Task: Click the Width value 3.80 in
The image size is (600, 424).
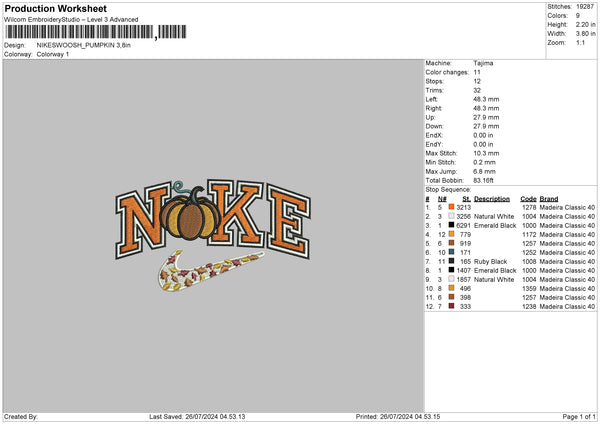Action: click(585, 34)
